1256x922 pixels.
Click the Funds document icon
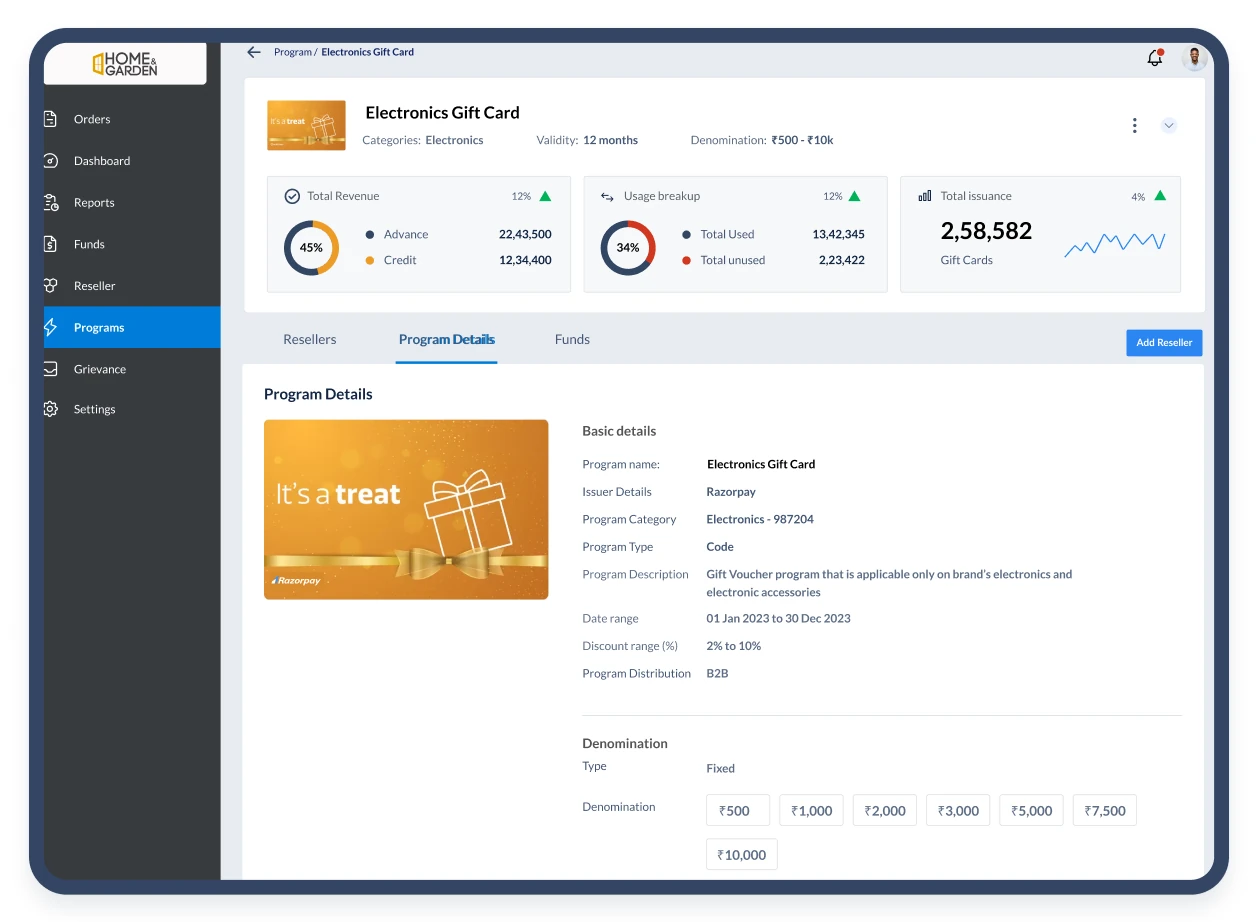pos(51,244)
